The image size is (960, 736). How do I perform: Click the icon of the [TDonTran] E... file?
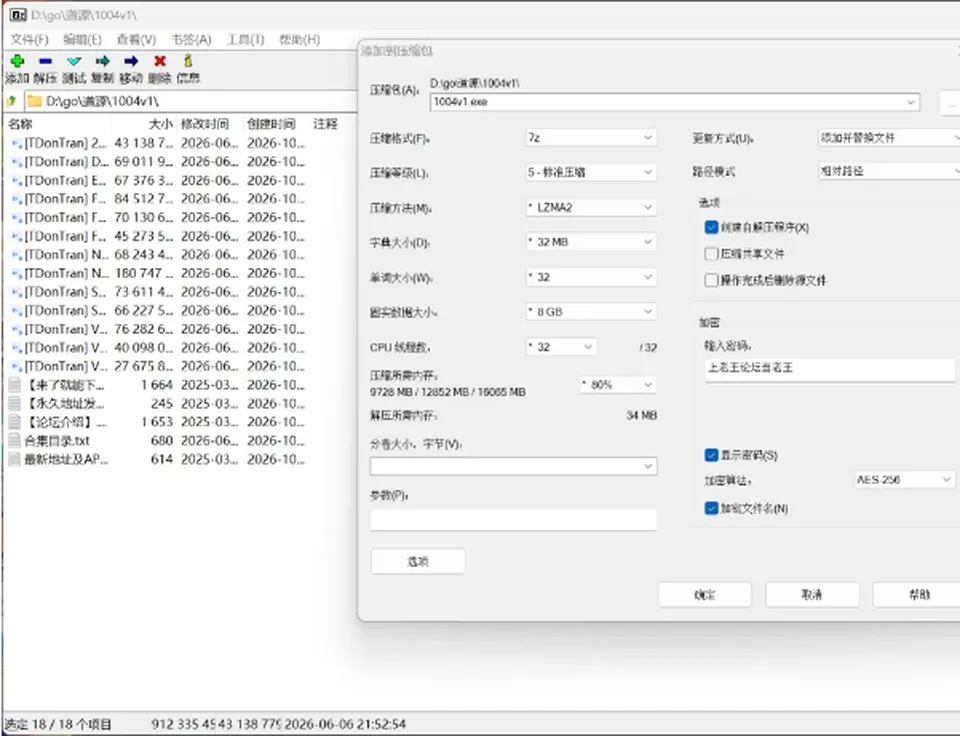point(17,181)
